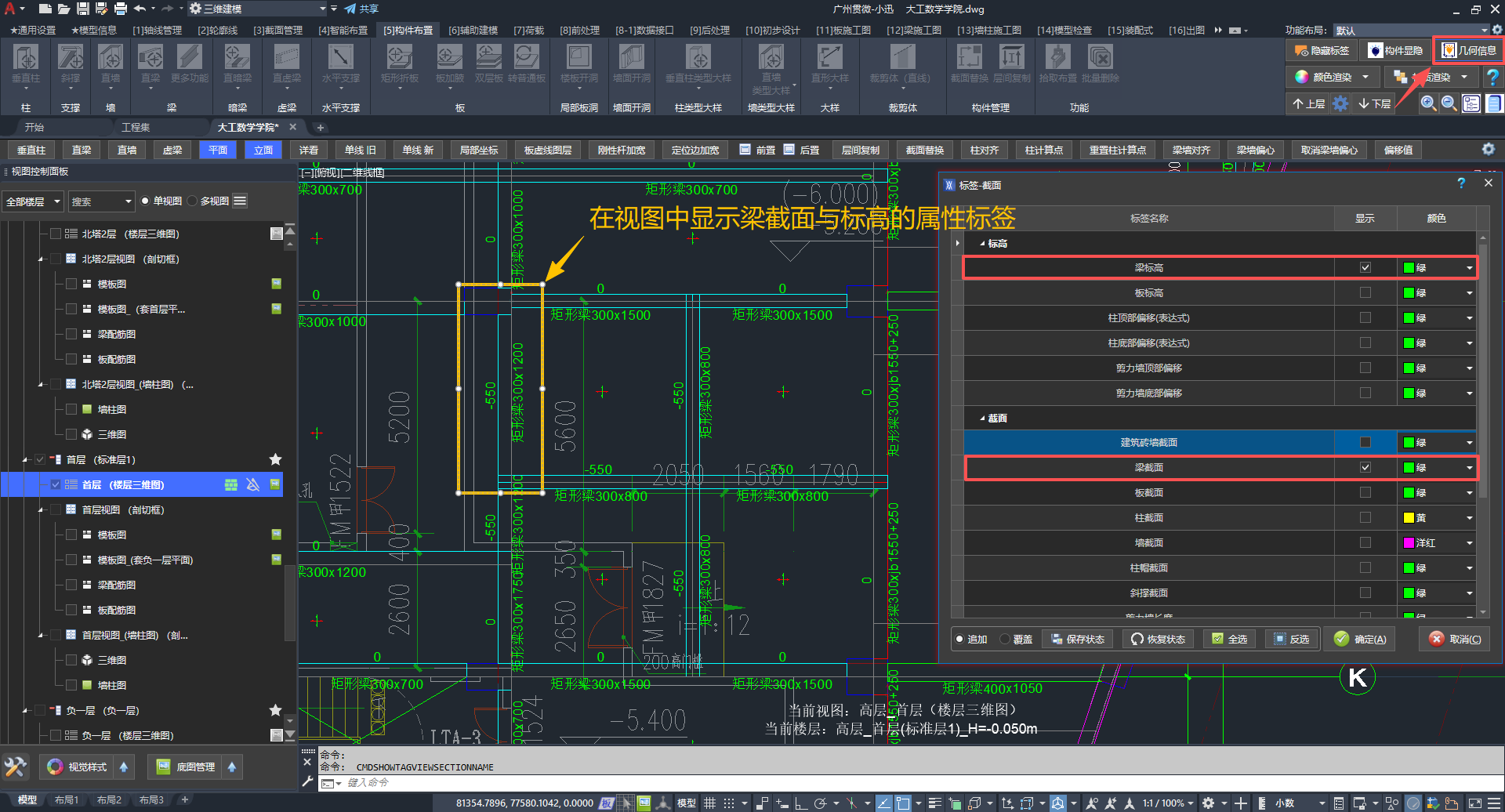Collapse the 标高 group in the dialog

[982, 244]
